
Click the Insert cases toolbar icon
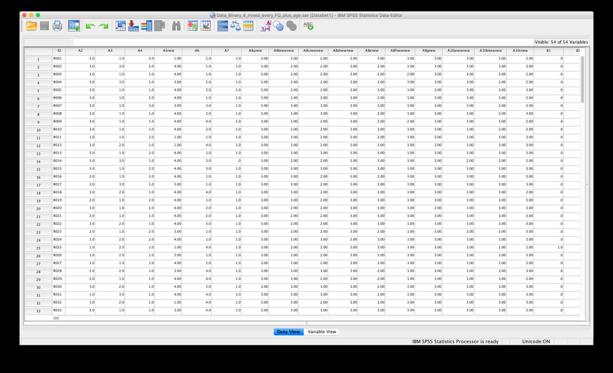pyautogui.click(x=192, y=26)
